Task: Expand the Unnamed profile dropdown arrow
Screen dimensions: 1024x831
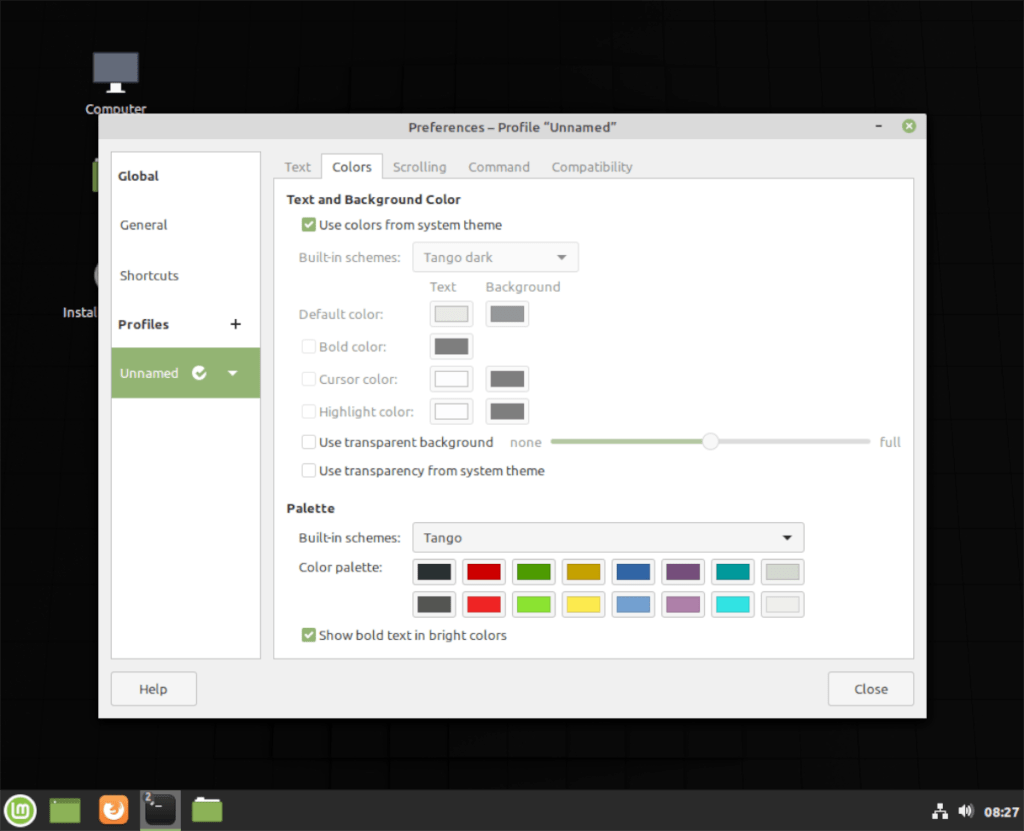Action: pos(233,372)
